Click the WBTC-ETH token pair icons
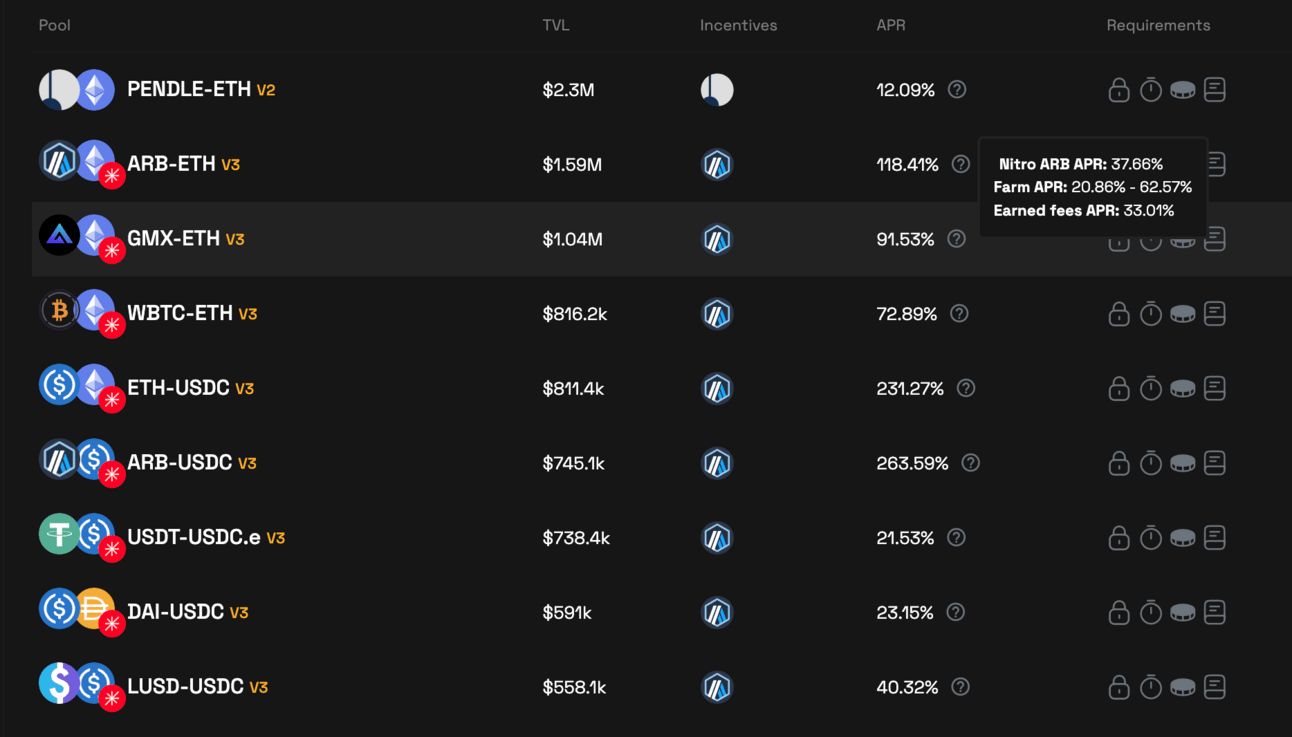 click(81, 314)
